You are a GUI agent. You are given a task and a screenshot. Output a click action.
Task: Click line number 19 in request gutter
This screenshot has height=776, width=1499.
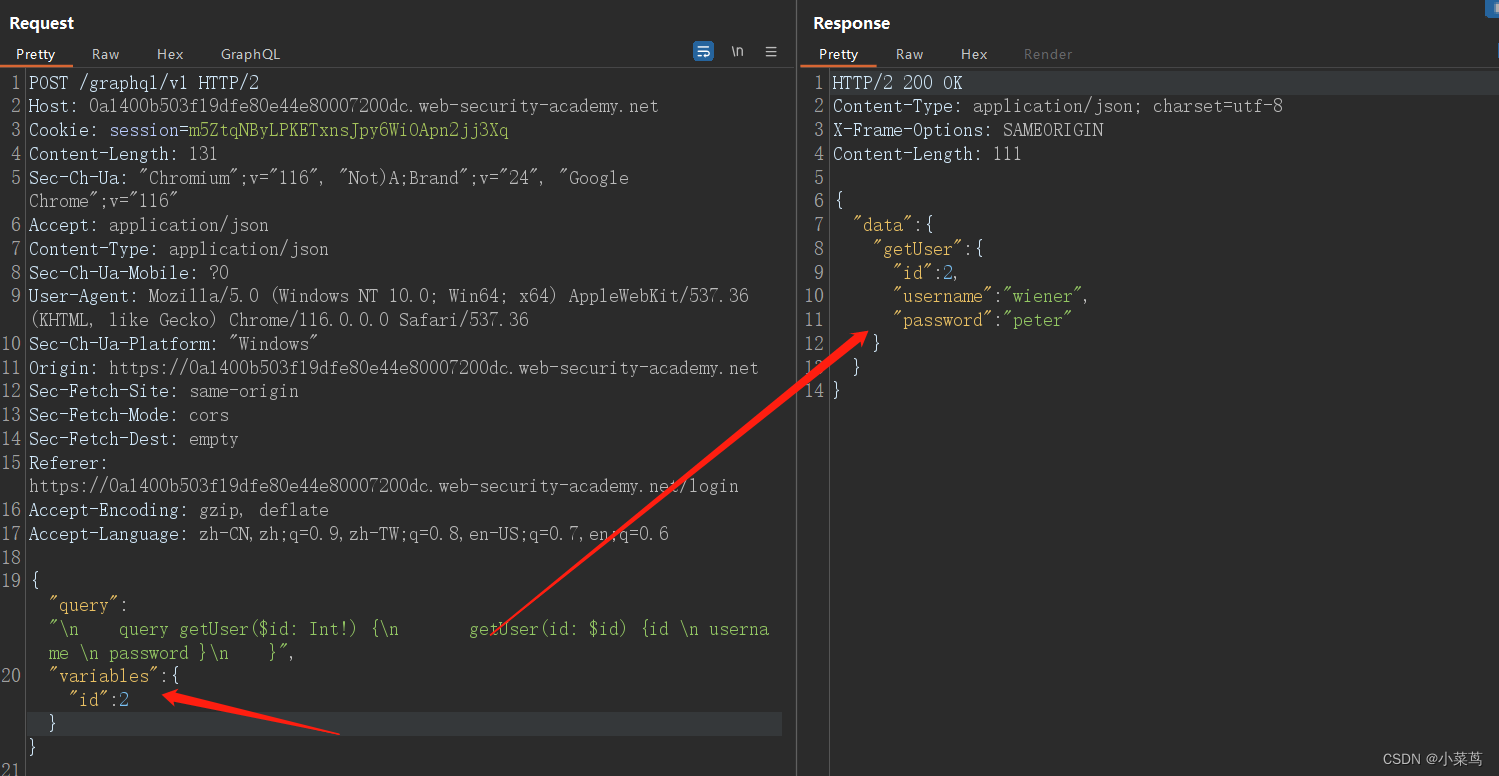coord(12,581)
